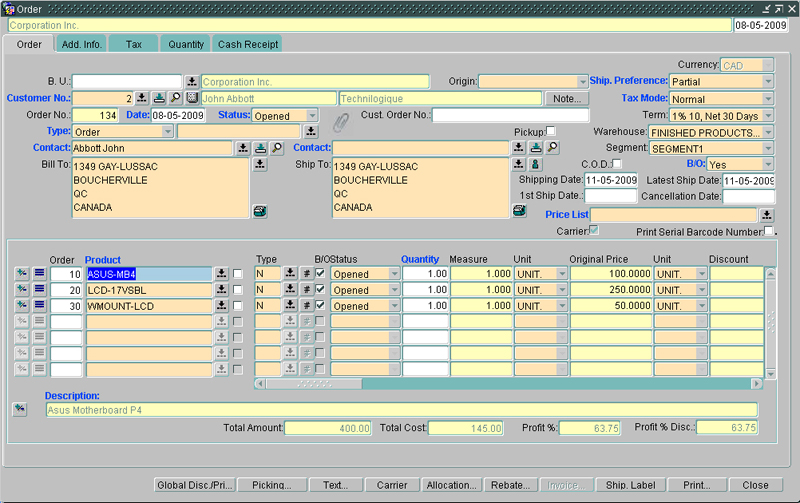Image resolution: width=800 pixels, height=503 pixels.
Task: Click the product lookup icon for ASUS-MB4
Action: [222, 274]
